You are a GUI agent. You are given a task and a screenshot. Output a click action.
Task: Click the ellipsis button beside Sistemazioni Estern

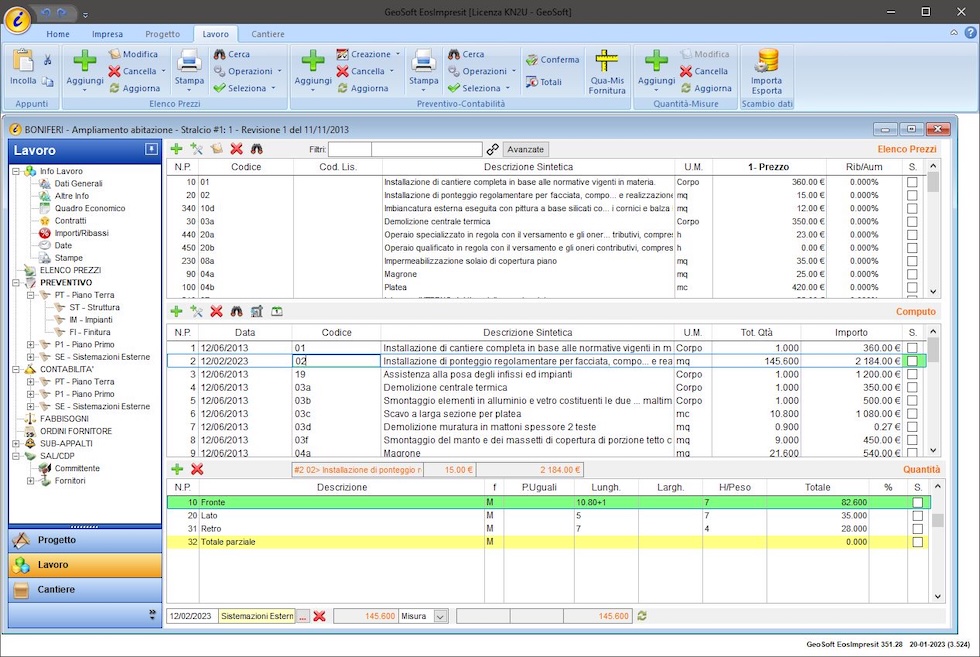[302, 616]
